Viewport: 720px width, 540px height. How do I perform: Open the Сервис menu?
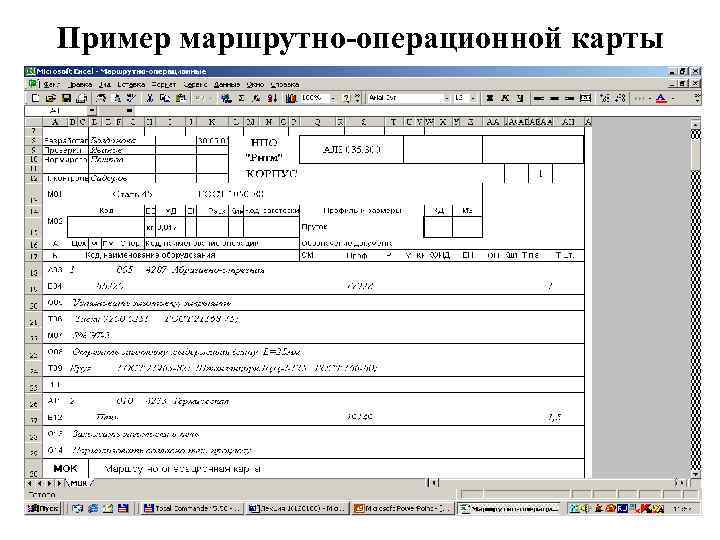point(195,85)
